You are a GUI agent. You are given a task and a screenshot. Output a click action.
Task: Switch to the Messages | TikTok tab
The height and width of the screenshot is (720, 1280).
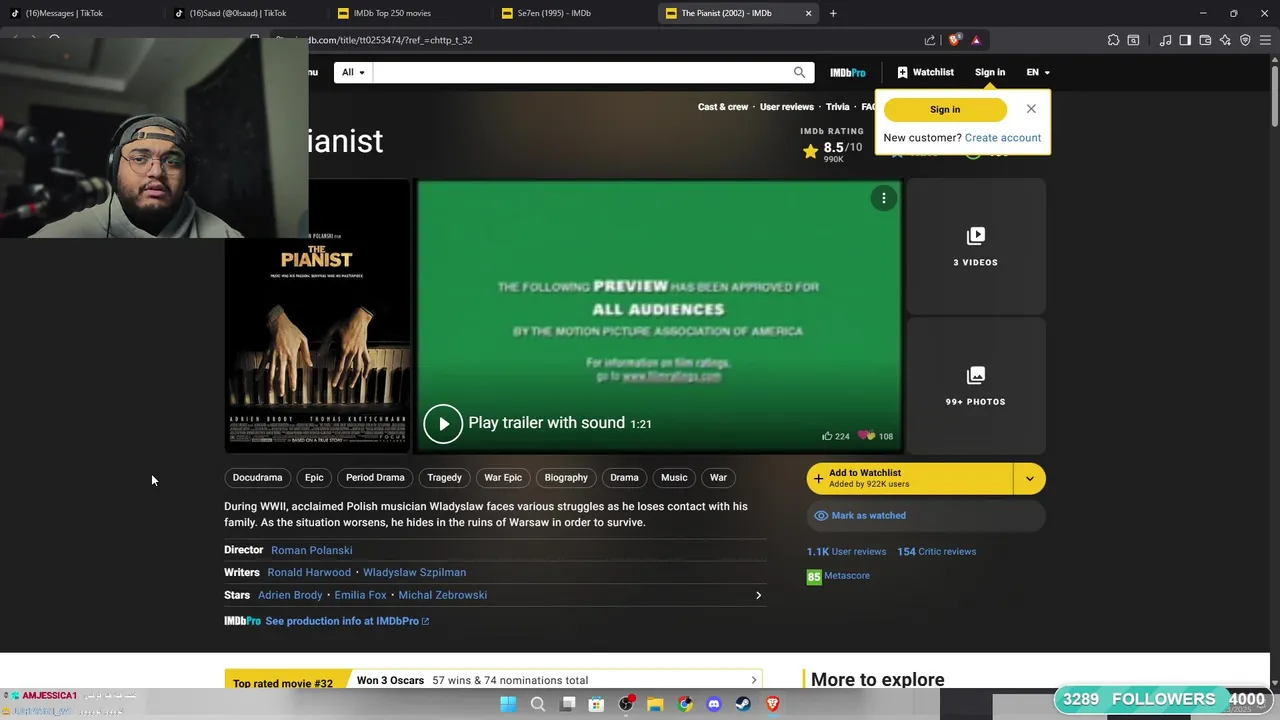tap(82, 13)
